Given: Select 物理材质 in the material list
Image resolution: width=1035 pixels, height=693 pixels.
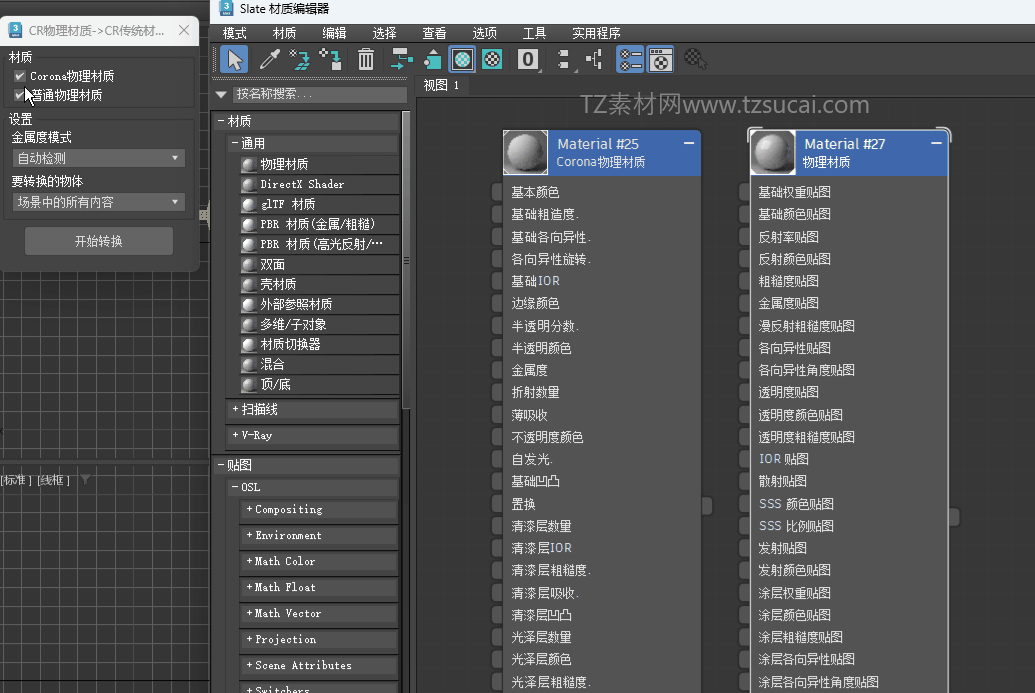Looking at the screenshot, I should [284, 164].
